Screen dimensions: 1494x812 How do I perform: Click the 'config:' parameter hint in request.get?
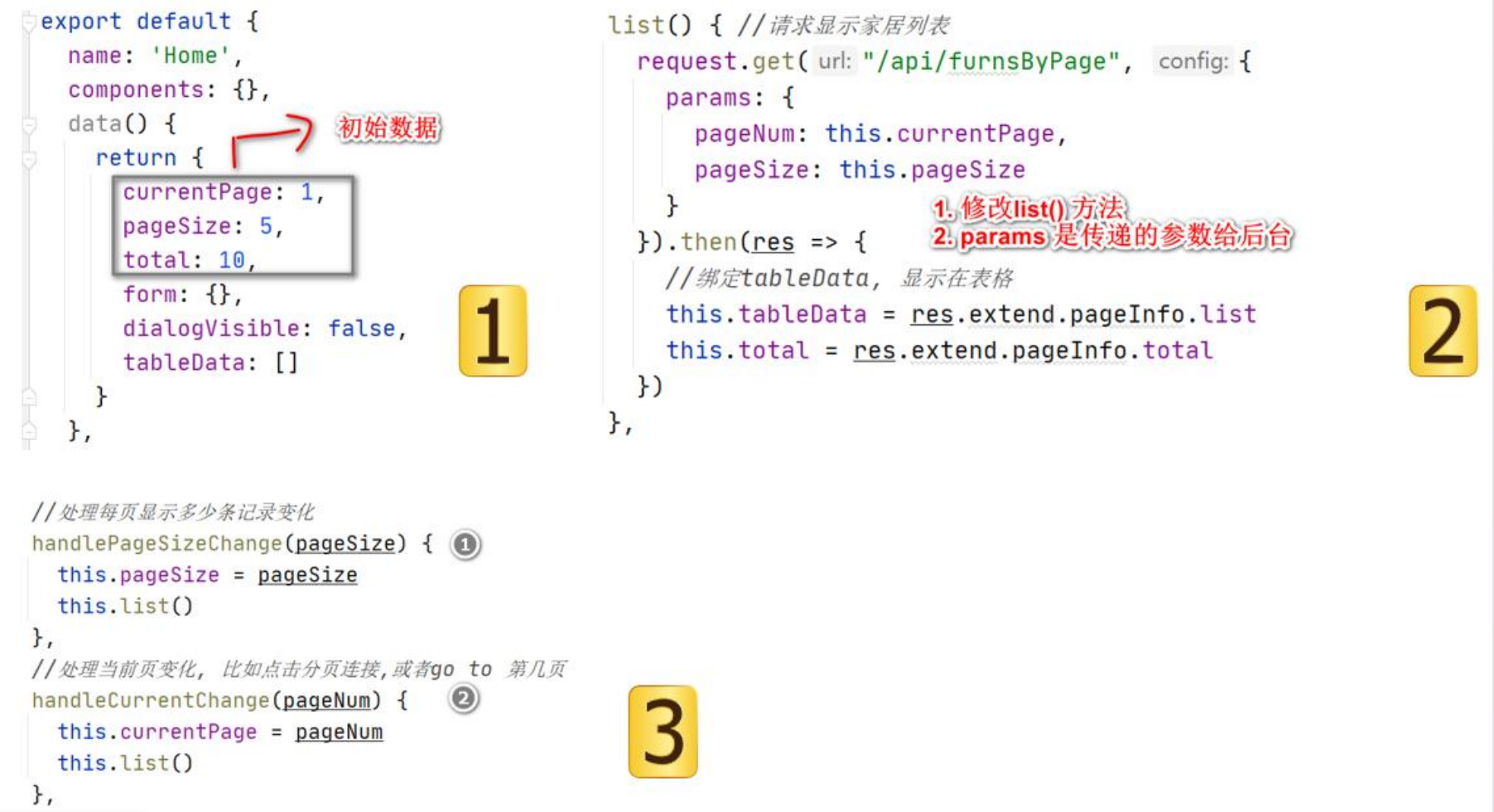(1193, 60)
